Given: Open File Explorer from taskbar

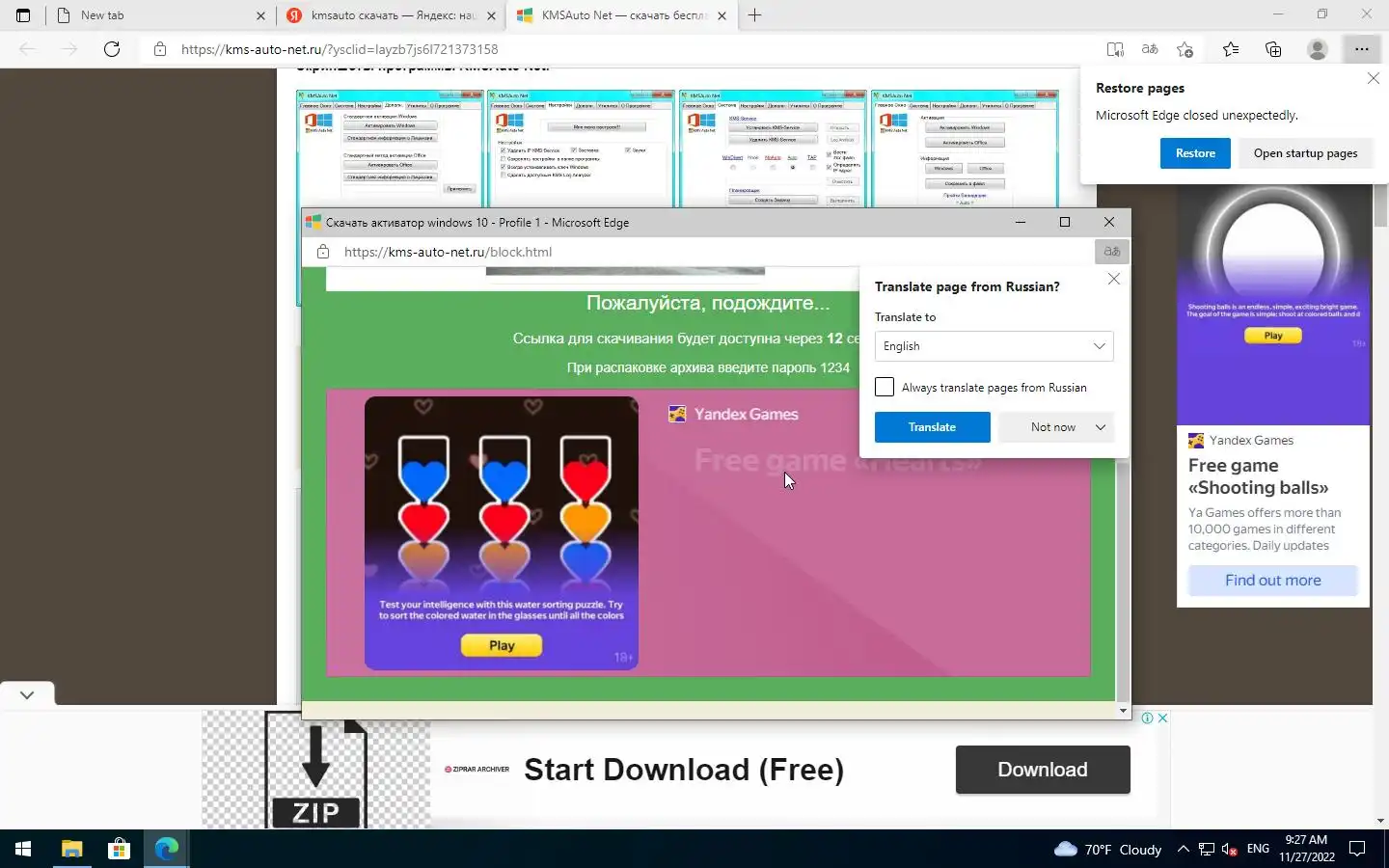Looking at the screenshot, I should click(x=72, y=849).
